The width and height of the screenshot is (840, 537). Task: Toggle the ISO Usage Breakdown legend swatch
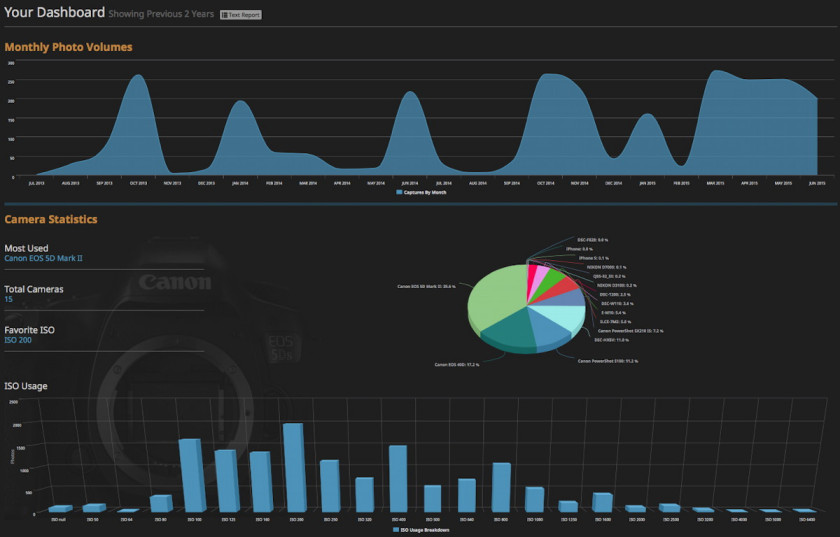point(396,529)
